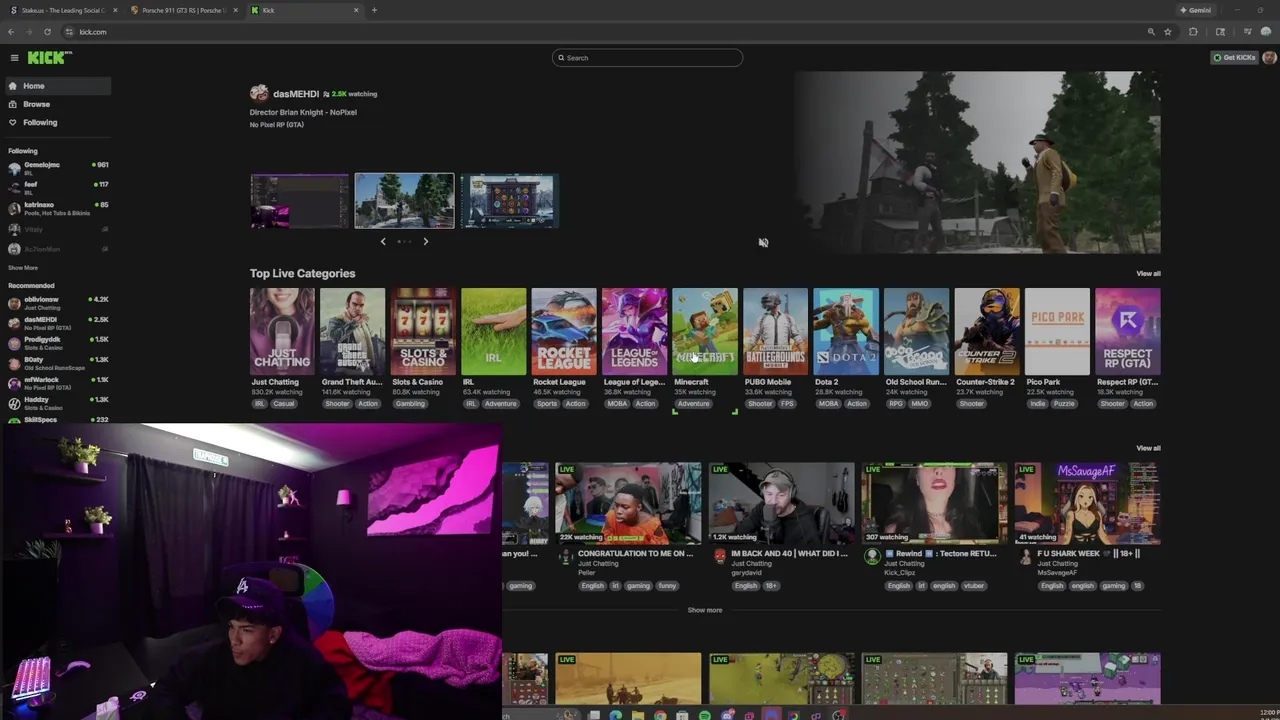Expand Show More under Following
The height and width of the screenshot is (720, 1280).
tap(23, 268)
